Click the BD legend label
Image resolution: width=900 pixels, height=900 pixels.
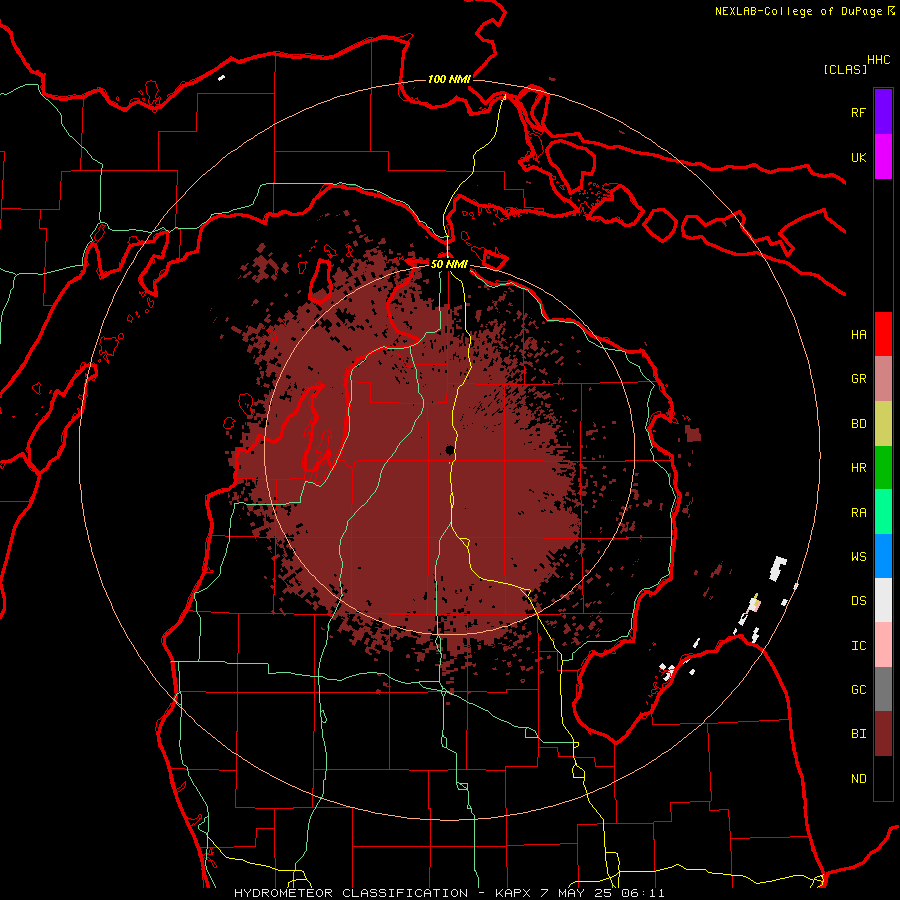(x=858, y=424)
